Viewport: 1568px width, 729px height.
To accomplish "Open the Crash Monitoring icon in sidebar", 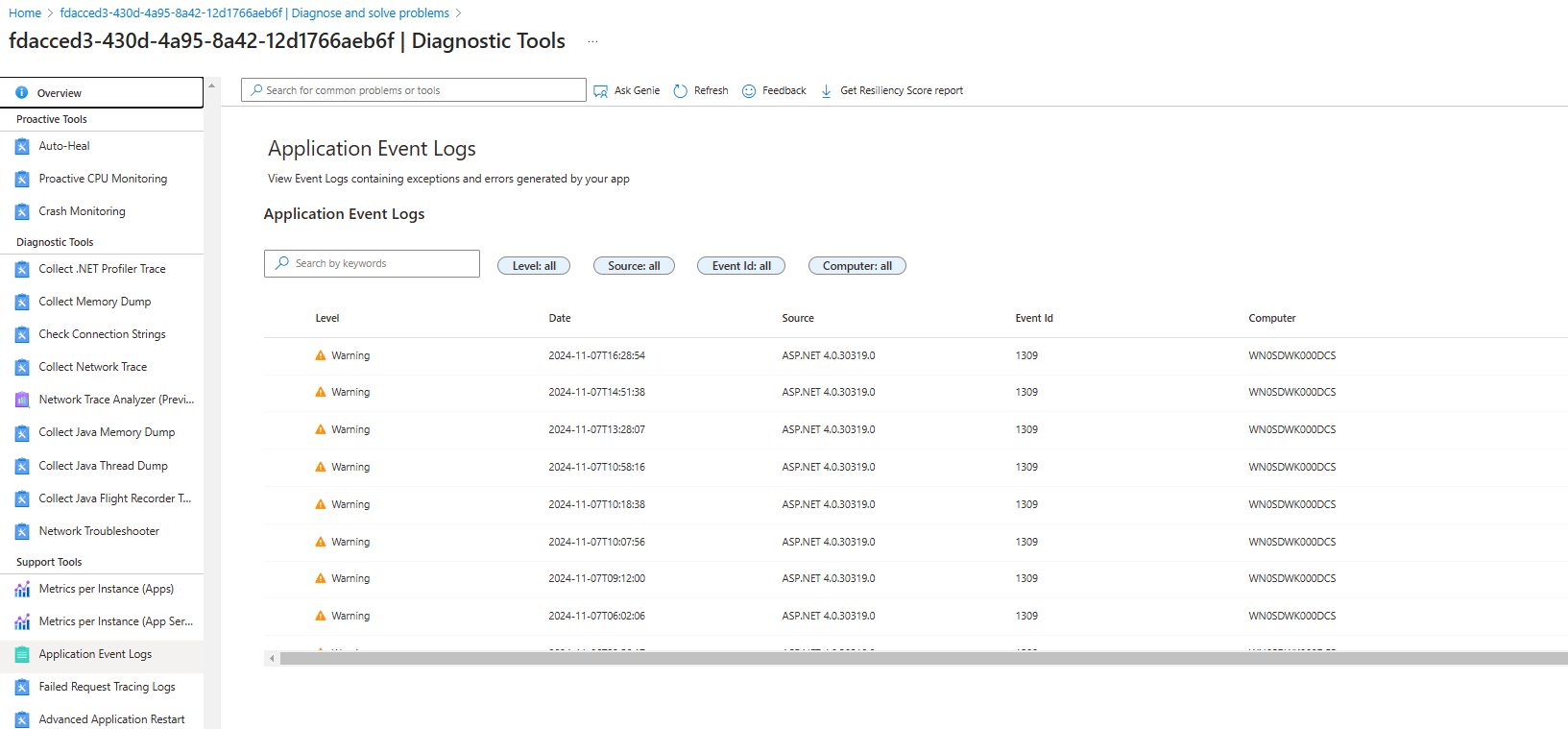I will 22,212.
